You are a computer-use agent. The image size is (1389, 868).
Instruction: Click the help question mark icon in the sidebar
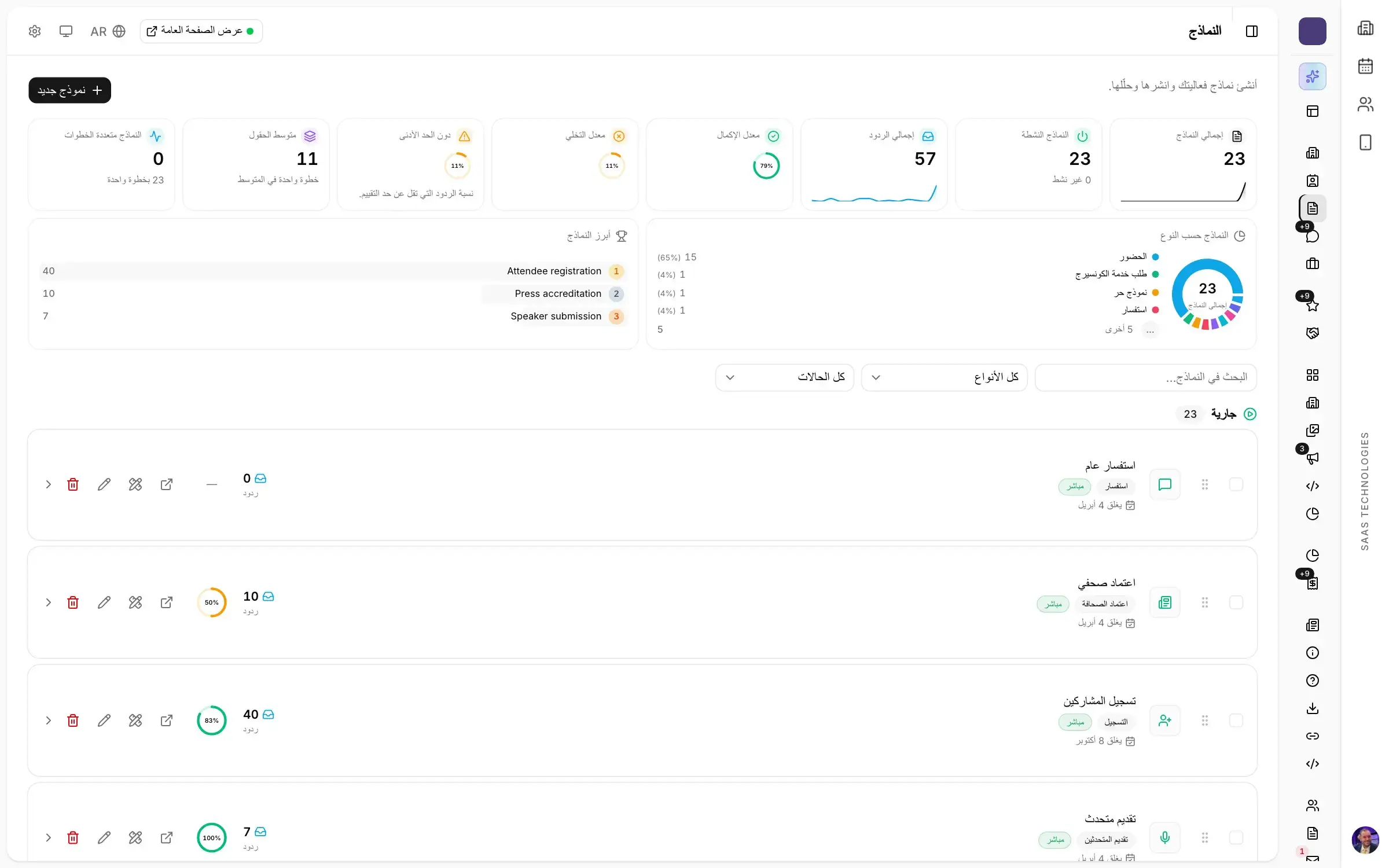click(1313, 681)
